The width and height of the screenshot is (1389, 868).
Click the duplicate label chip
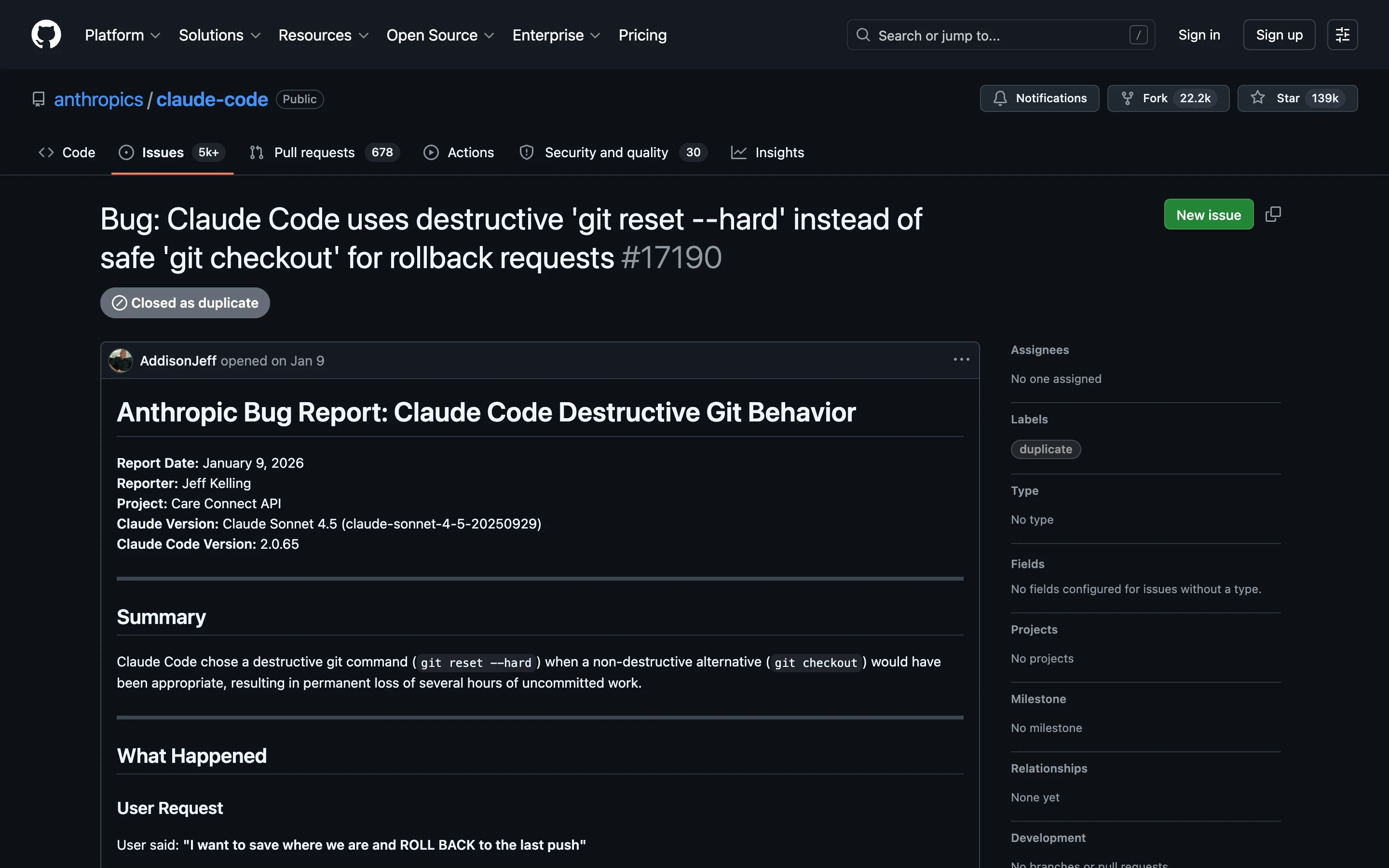tap(1045, 449)
